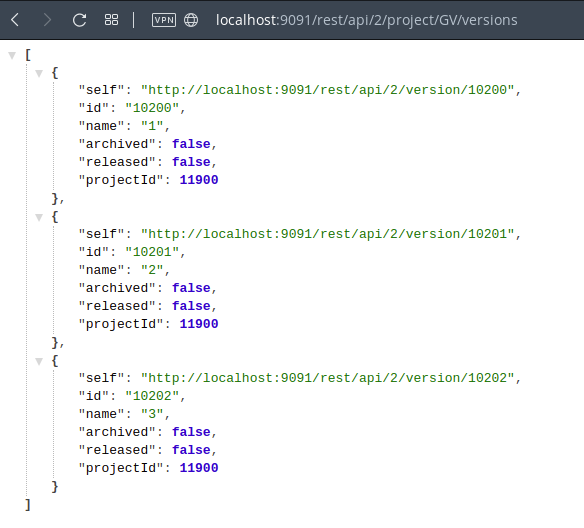Screen dimensions: 584x528
Task: Click the address bar URL
Action: (366, 20)
